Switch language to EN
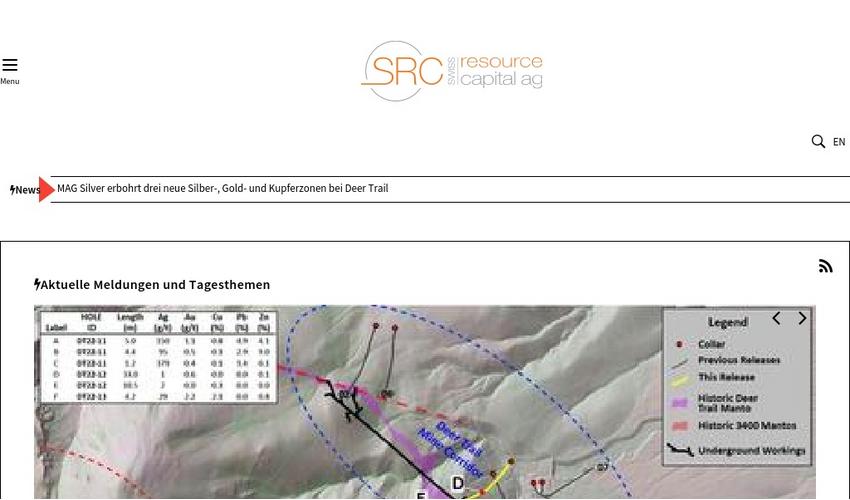Screen dimensions: 850x500 839,142
